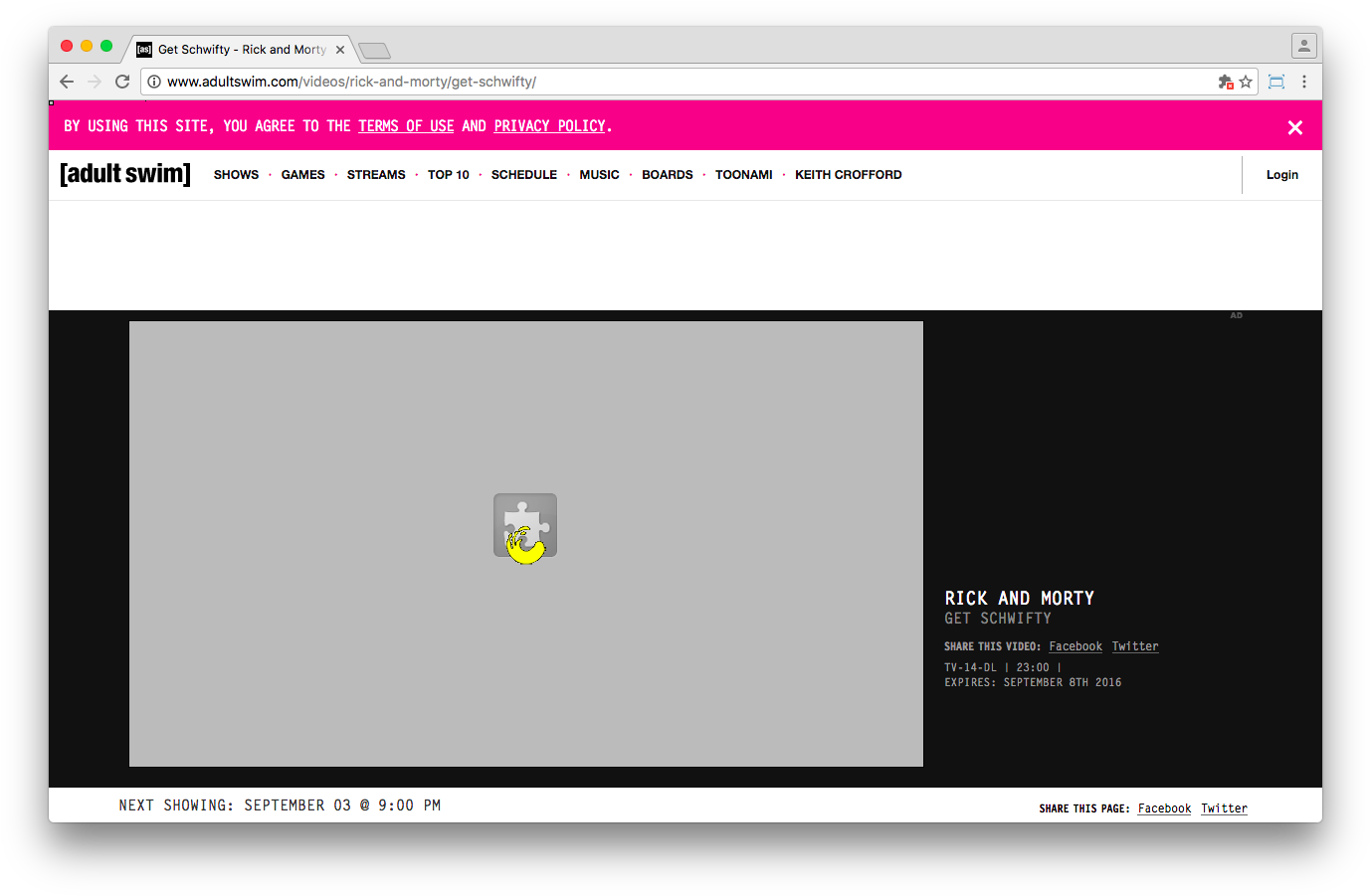Open the Privacy Policy link
Viewport: 1370px width, 896px height.
coord(550,126)
